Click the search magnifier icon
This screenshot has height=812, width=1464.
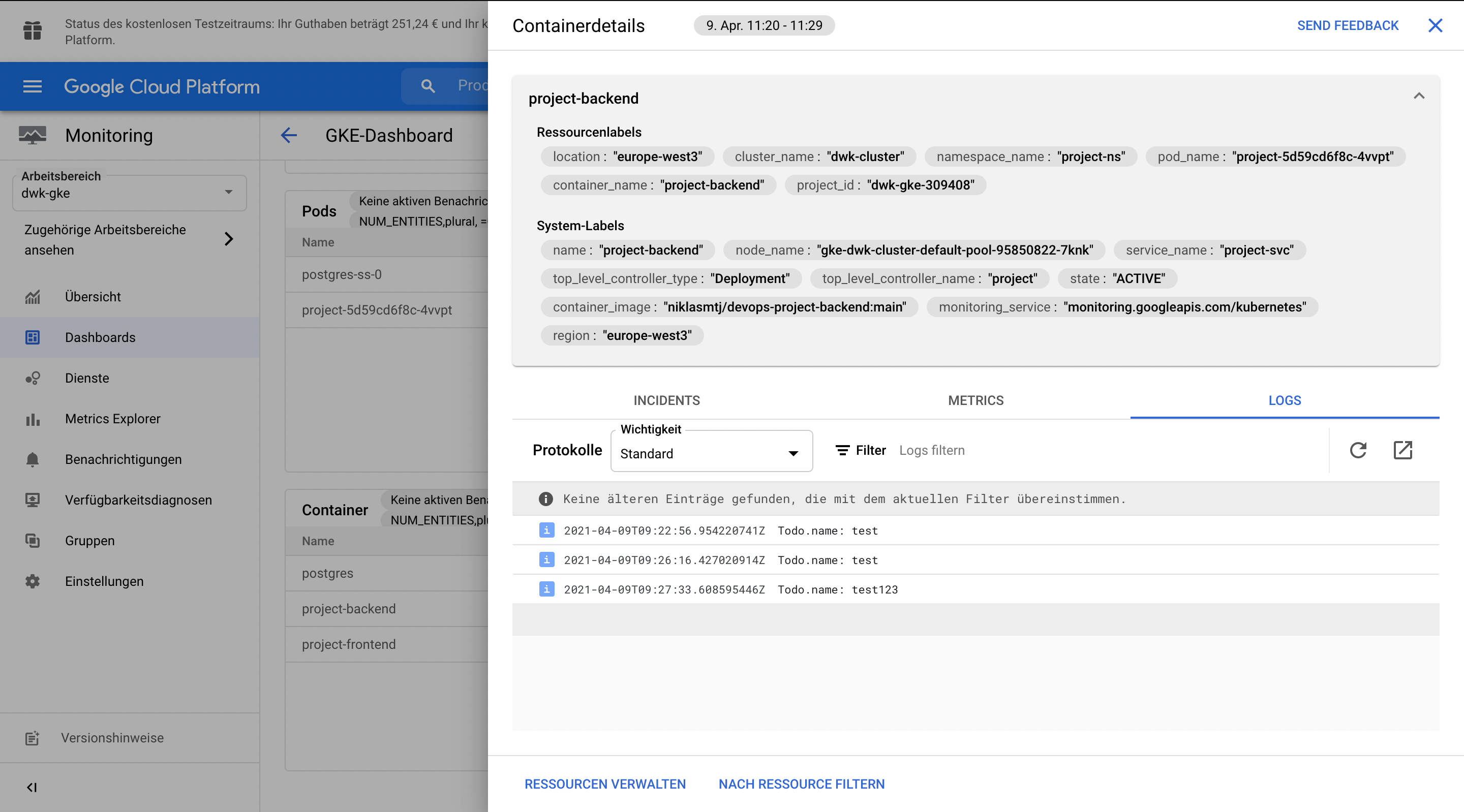click(x=428, y=86)
